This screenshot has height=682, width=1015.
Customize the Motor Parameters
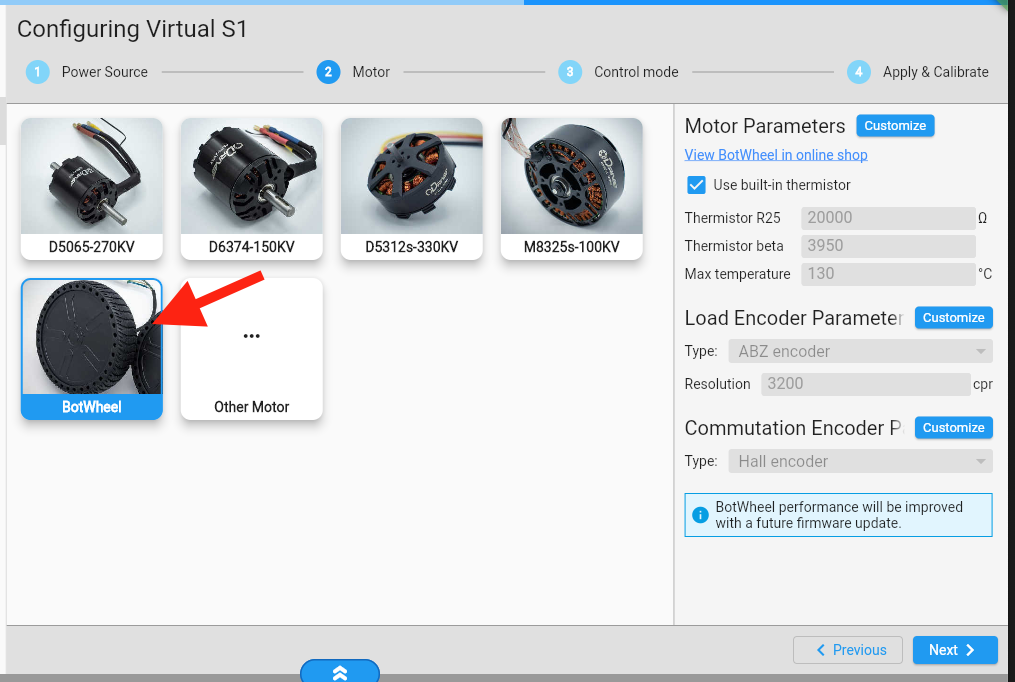click(895, 126)
